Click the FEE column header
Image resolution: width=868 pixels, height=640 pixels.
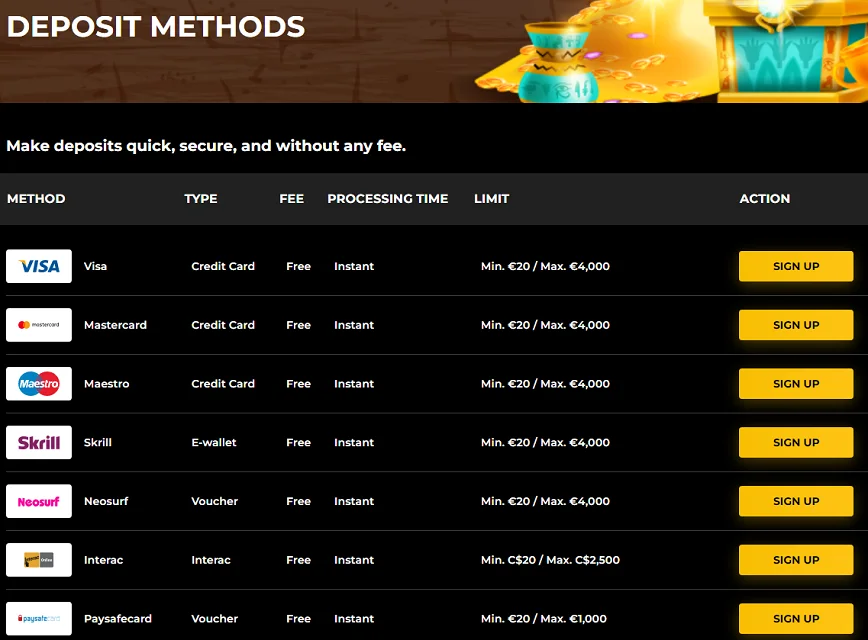pyautogui.click(x=292, y=199)
